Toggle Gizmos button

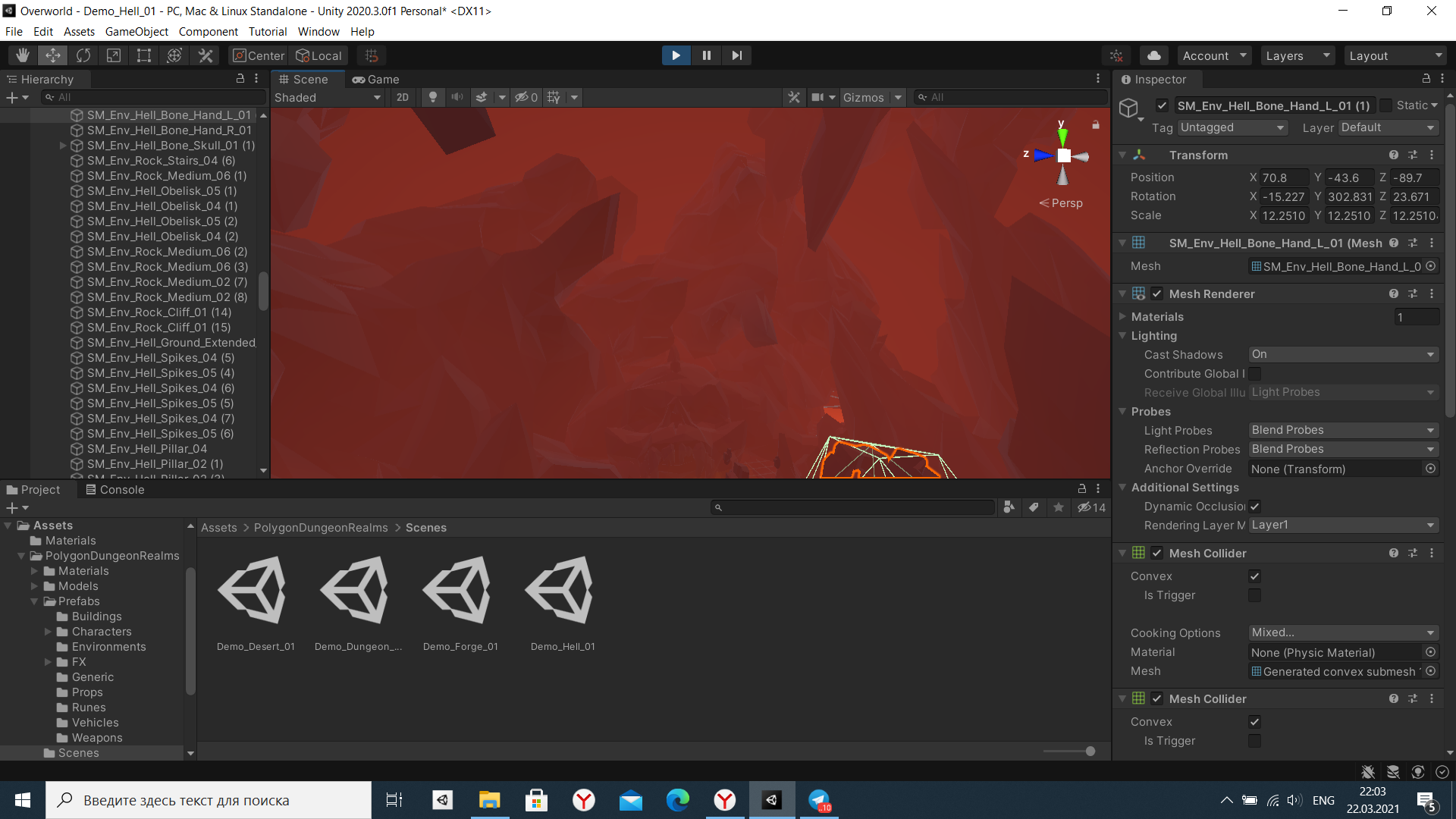[x=864, y=97]
